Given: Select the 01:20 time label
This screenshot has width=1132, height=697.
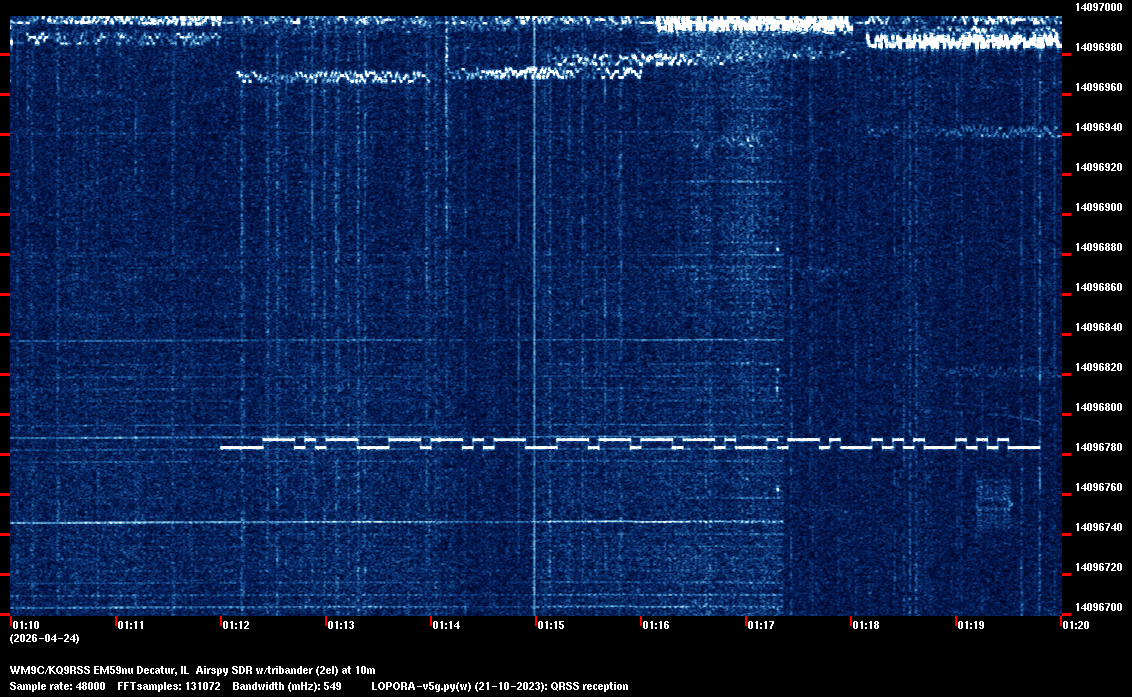Looking at the screenshot, I should pyautogui.click(x=1076, y=625).
